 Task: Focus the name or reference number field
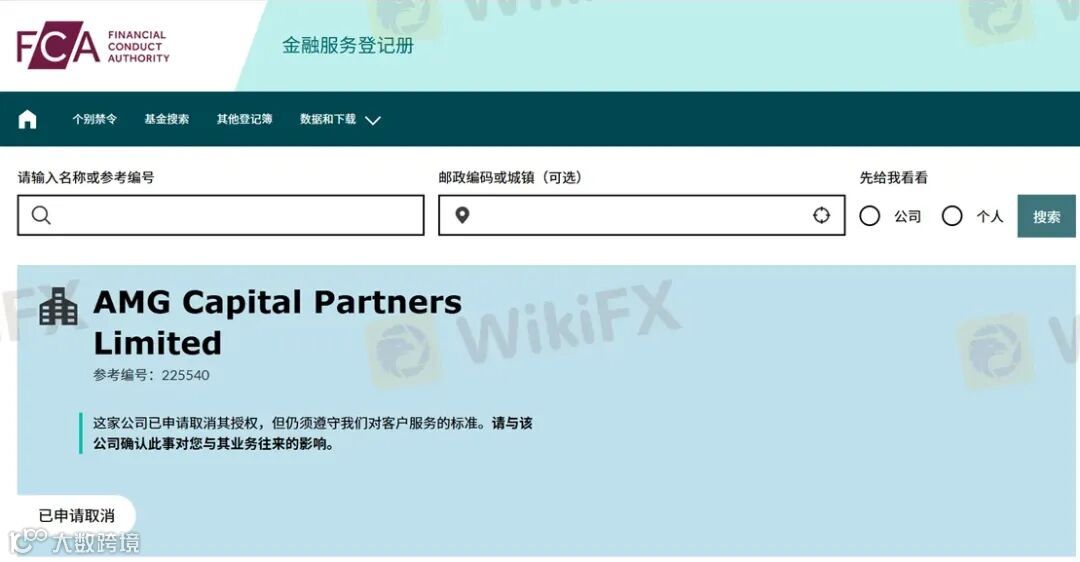220,215
